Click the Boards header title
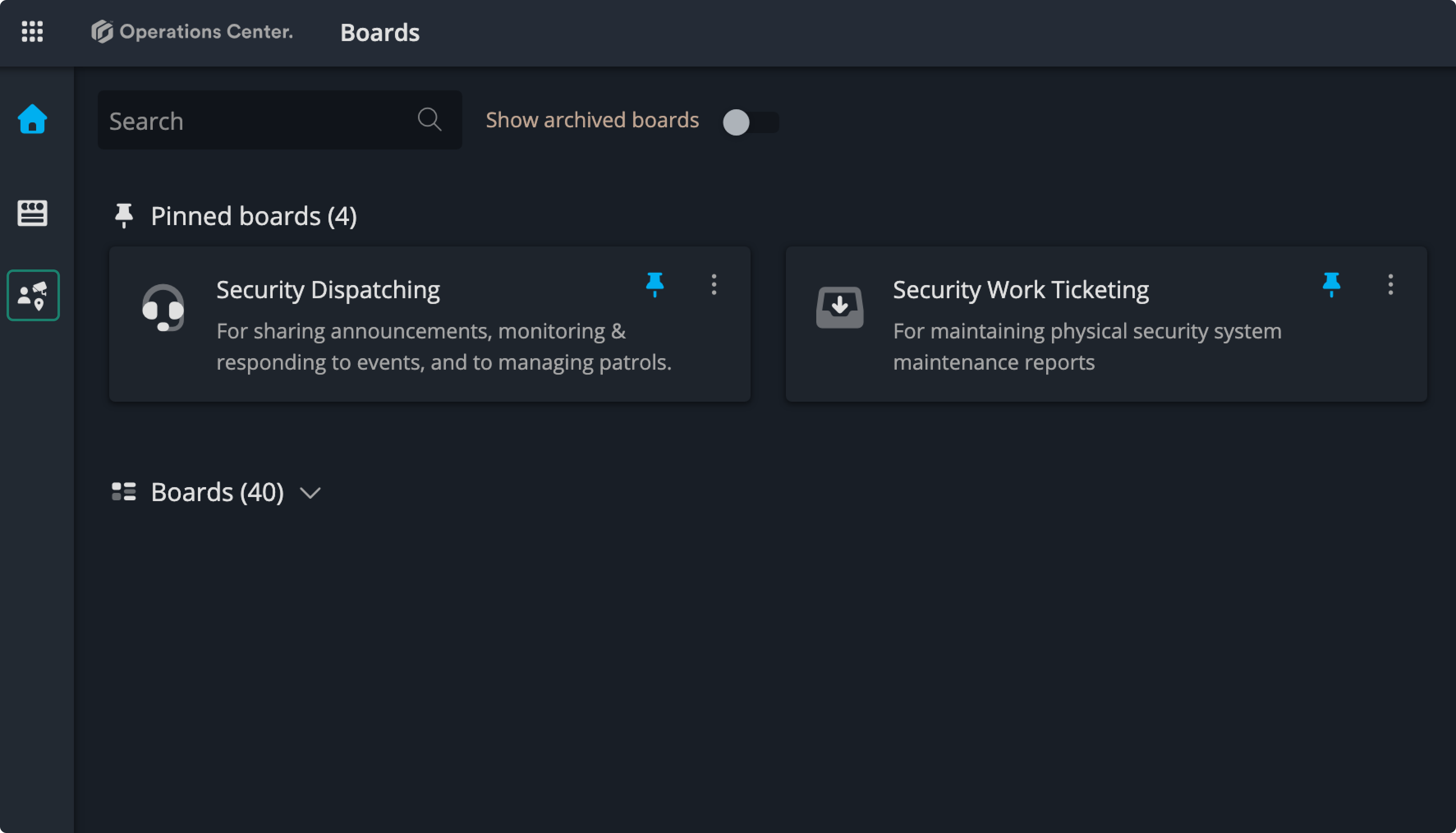 click(380, 32)
